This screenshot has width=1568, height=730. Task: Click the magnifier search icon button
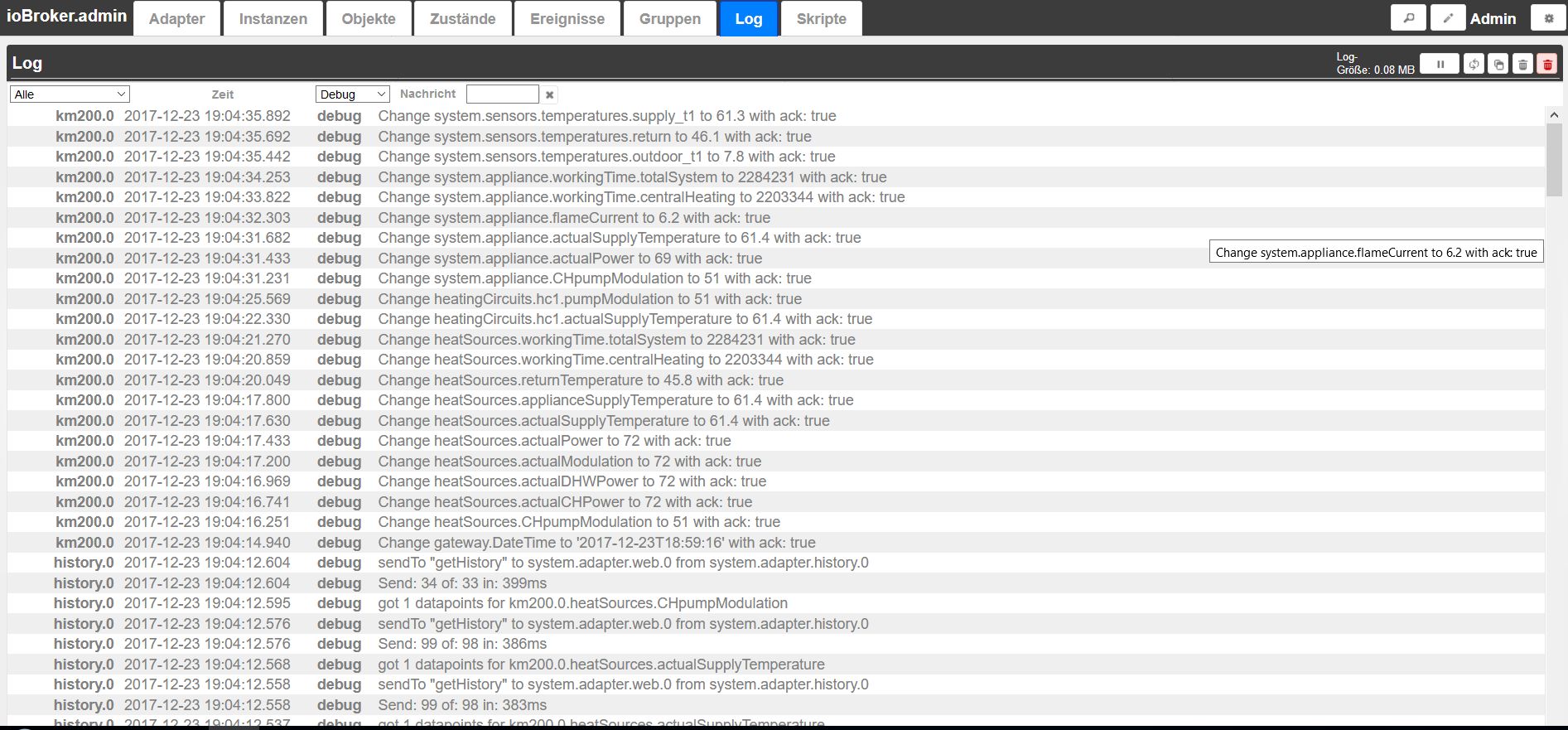1408,17
